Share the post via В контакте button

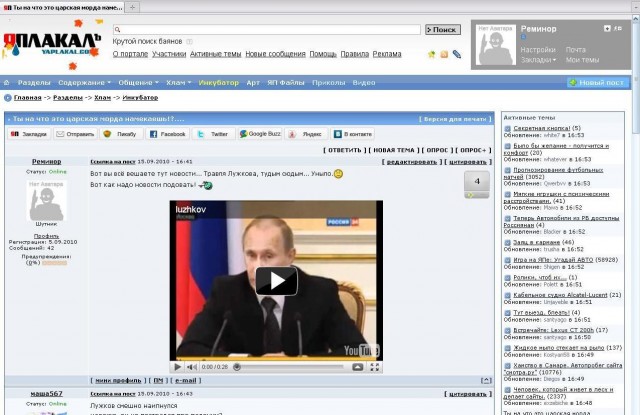click(x=353, y=134)
